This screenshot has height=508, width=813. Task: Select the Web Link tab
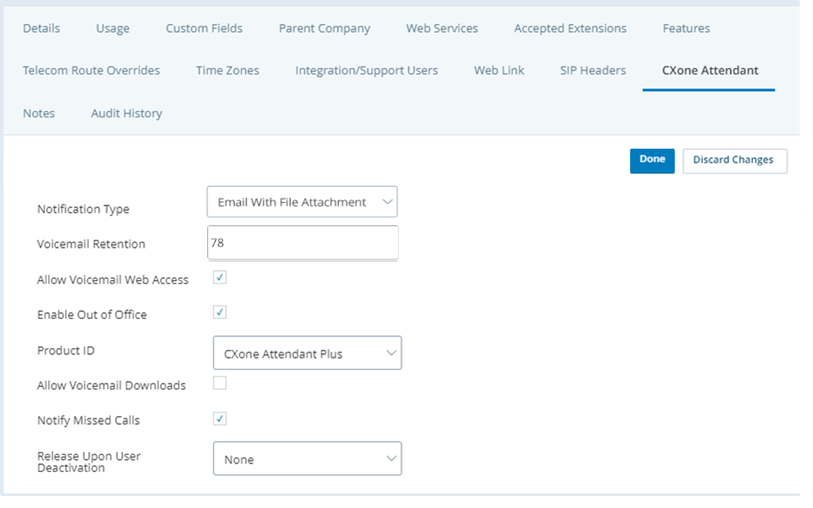coord(499,70)
